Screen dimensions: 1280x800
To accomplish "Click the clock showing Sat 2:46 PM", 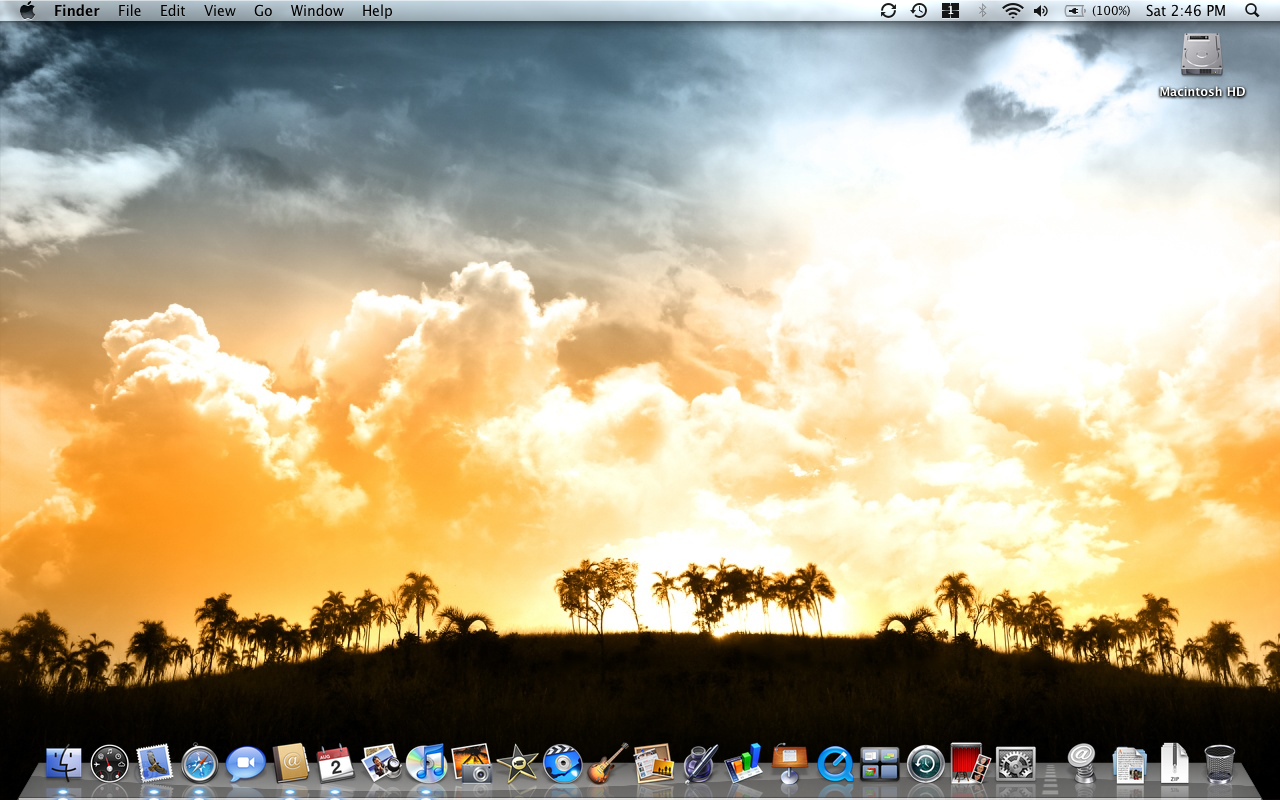I will (1186, 11).
